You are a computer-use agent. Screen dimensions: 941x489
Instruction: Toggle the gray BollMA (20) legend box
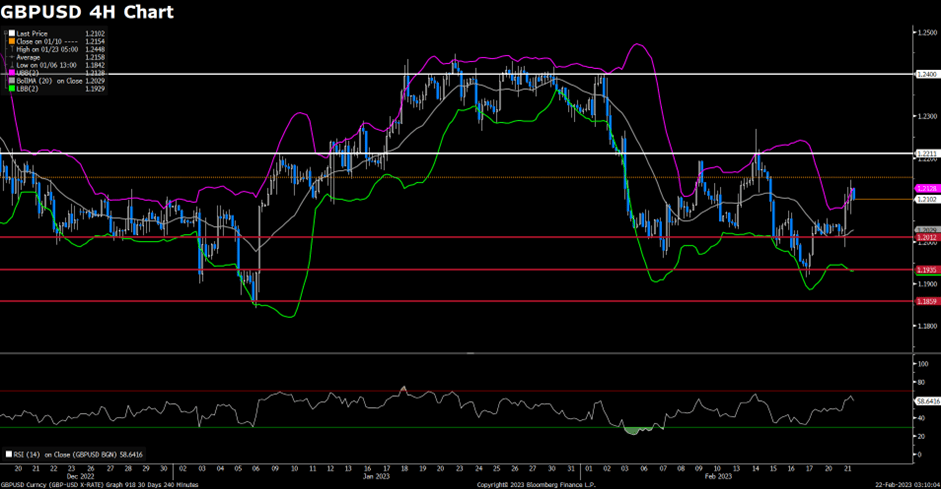(x=10, y=81)
